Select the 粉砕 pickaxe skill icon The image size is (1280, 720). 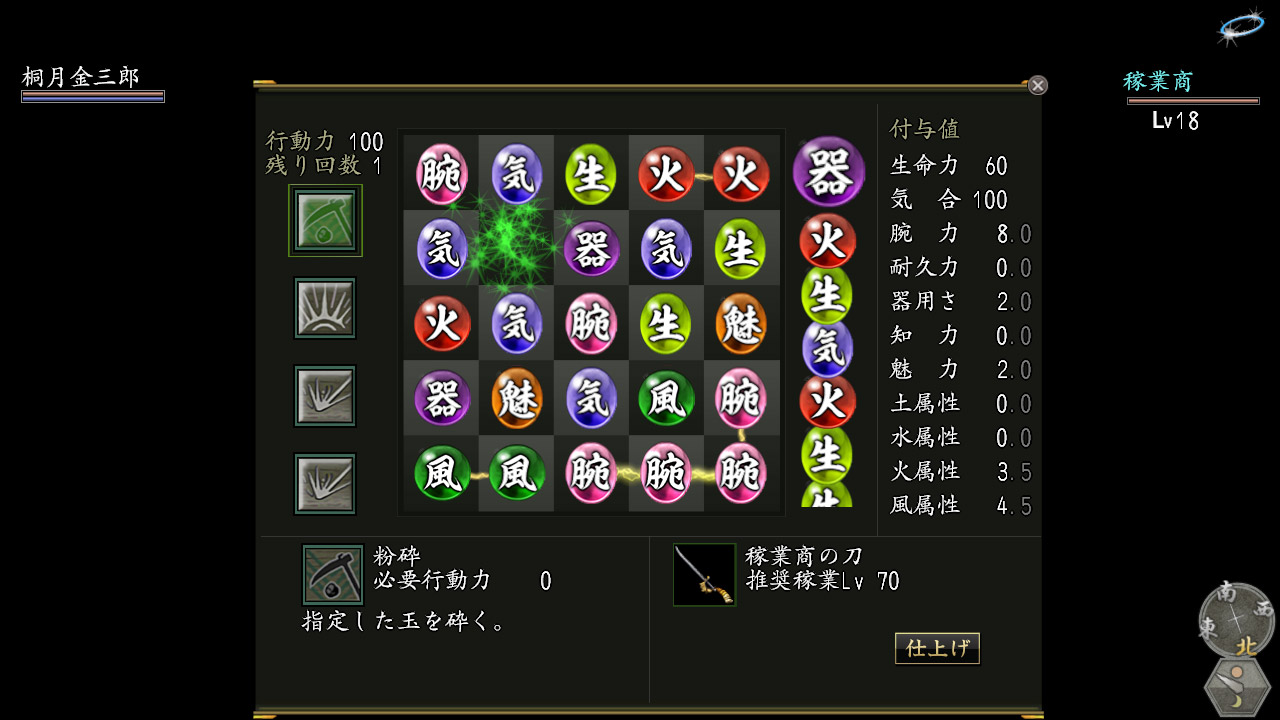325,220
